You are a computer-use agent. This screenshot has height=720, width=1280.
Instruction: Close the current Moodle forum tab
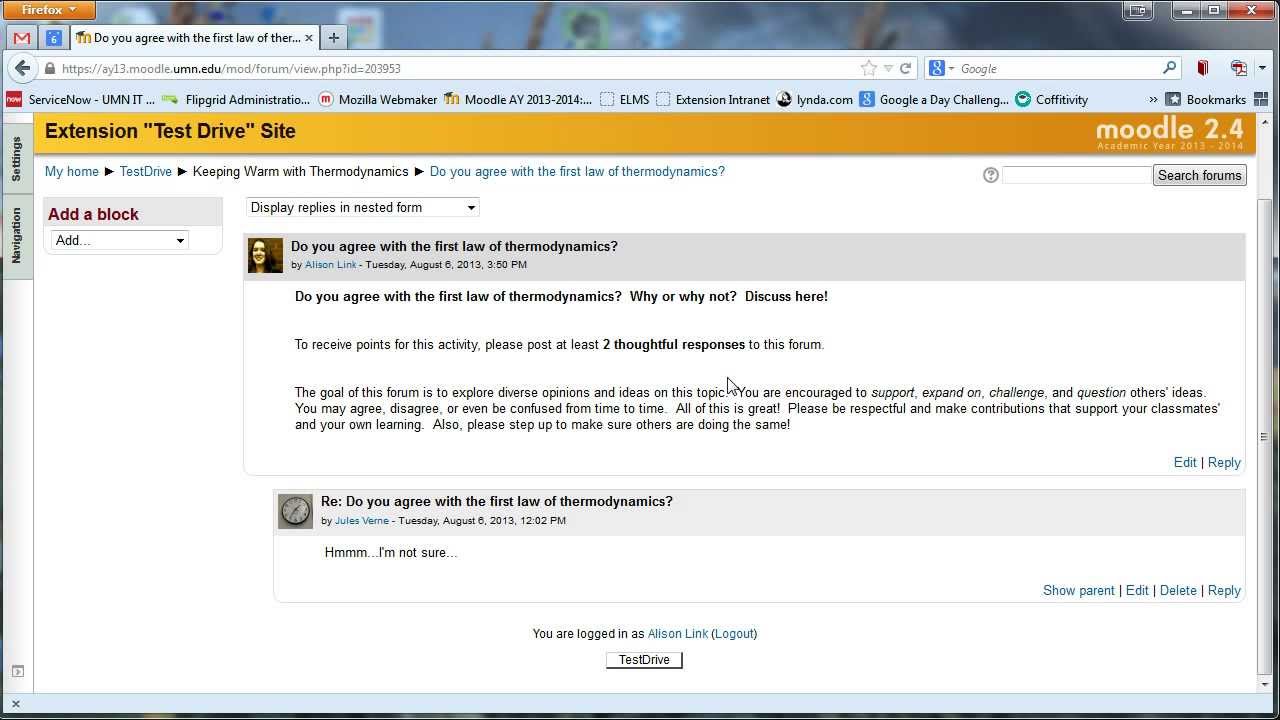click(x=309, y=38)
